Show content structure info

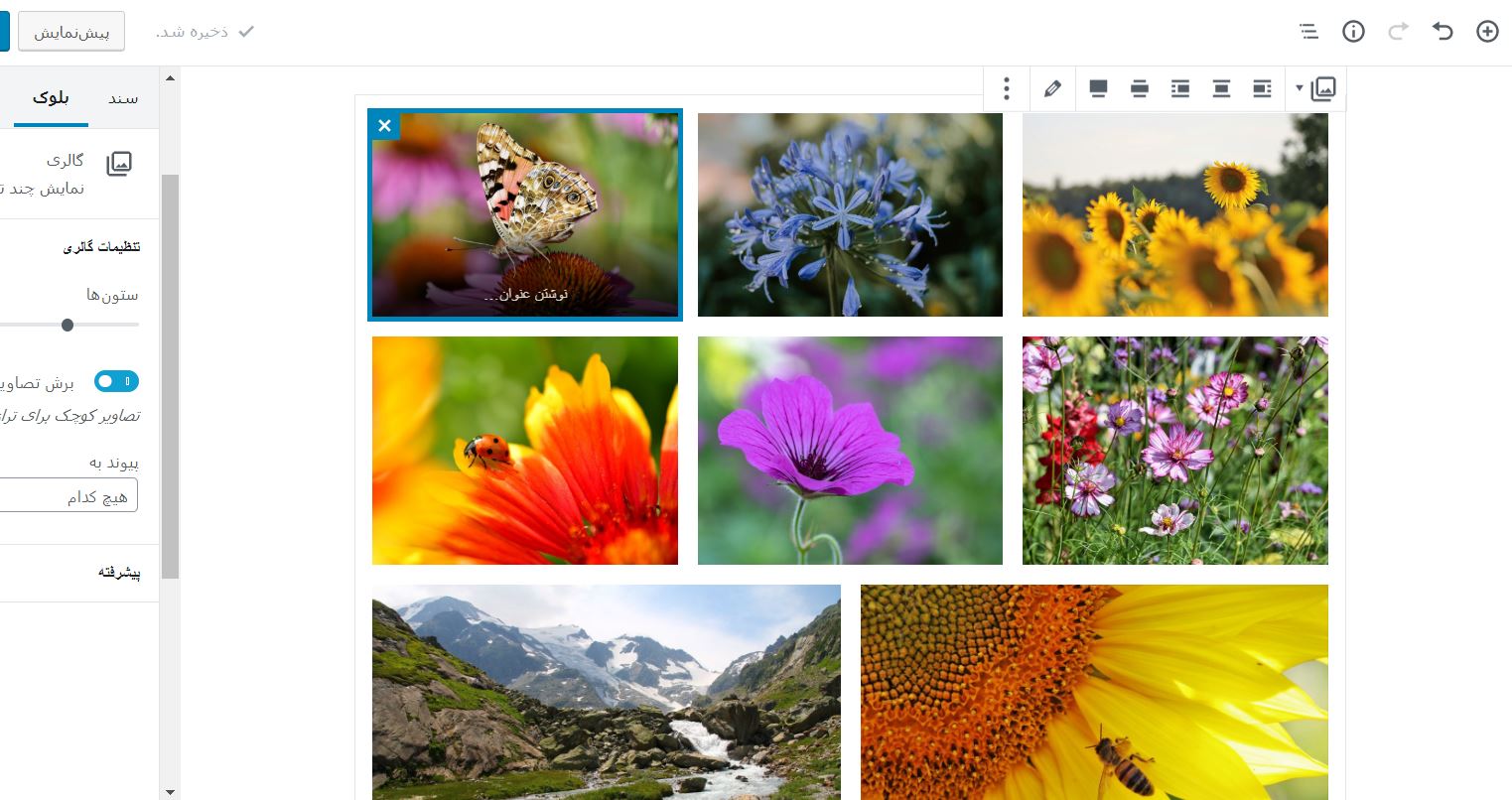1353,32
